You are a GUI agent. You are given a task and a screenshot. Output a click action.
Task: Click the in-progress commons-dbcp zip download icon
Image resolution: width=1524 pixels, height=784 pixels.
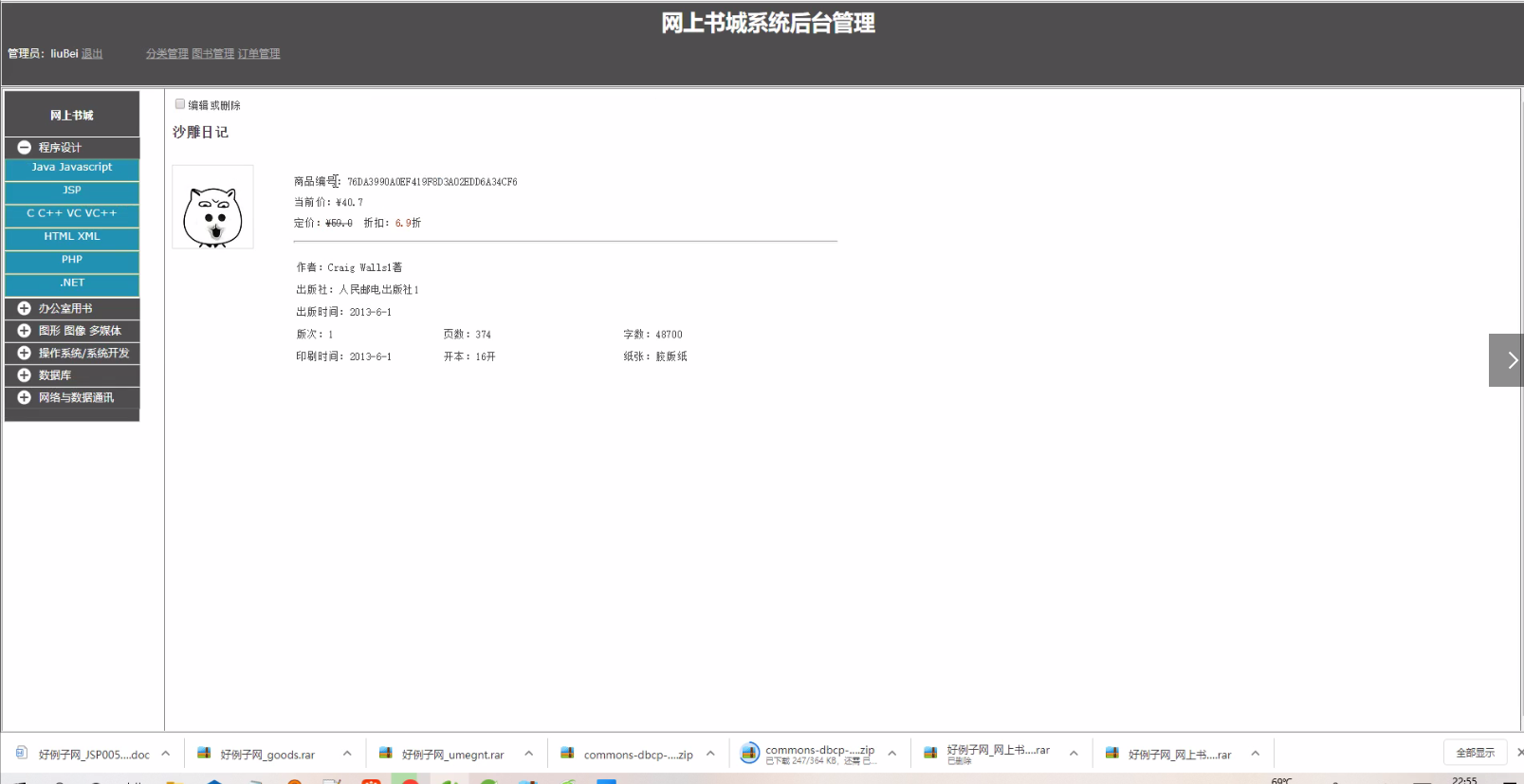749,754
